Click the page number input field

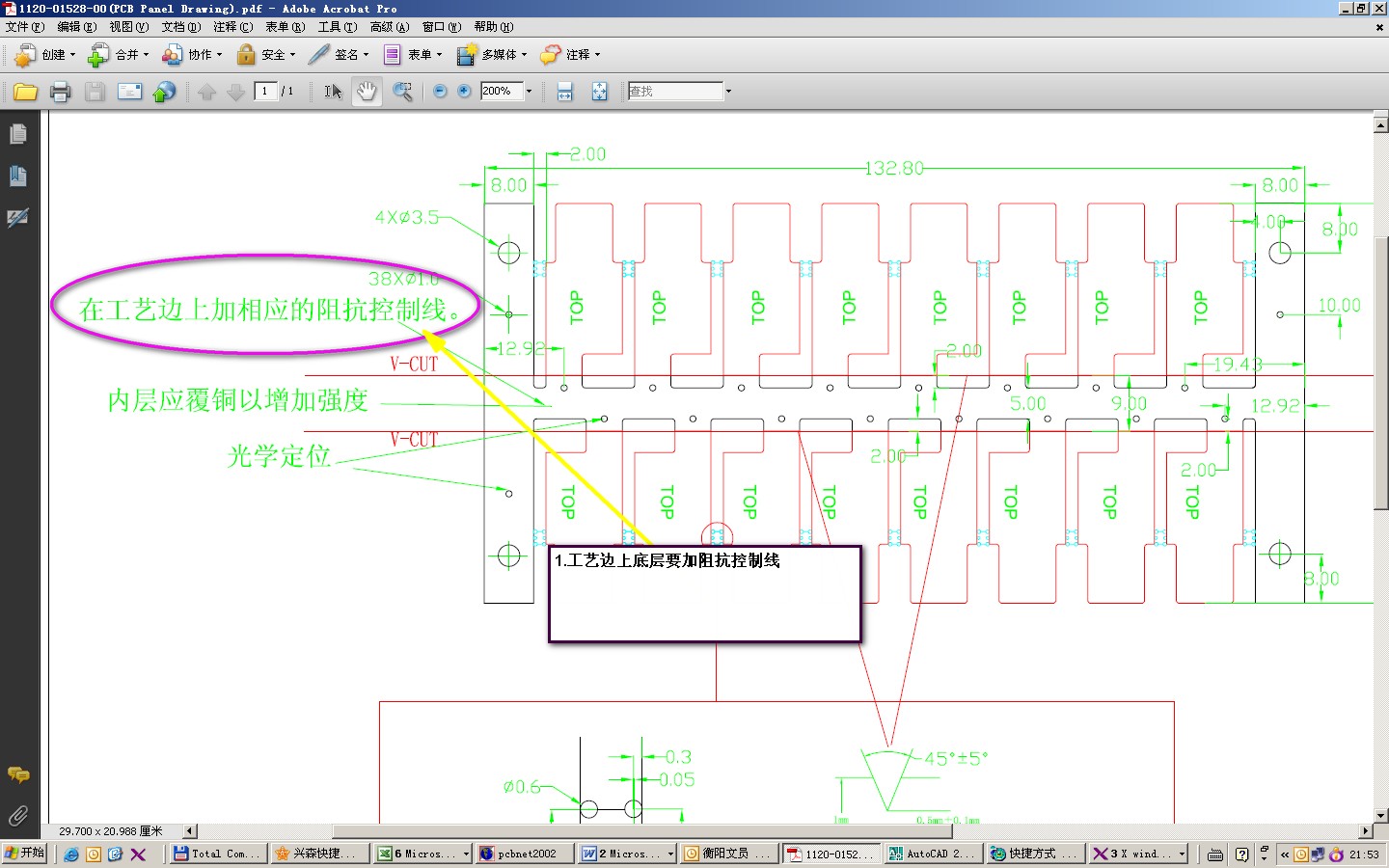click(266, 91)
